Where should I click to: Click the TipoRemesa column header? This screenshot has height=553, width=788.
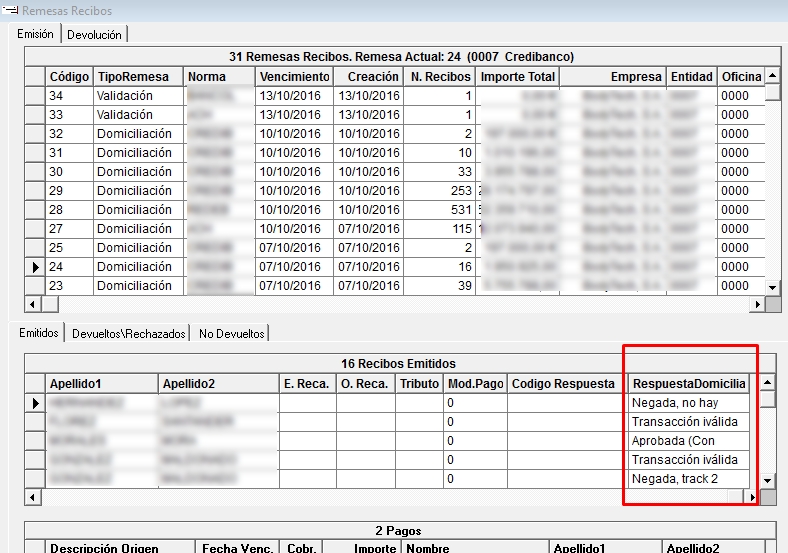pos(139,76)
